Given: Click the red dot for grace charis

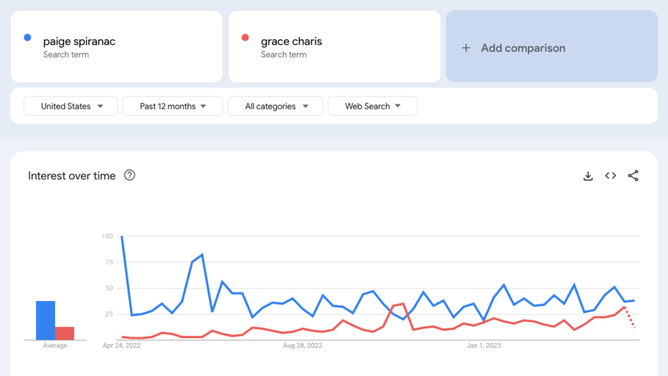Looking at the screenshot, I should click(245, 37).
